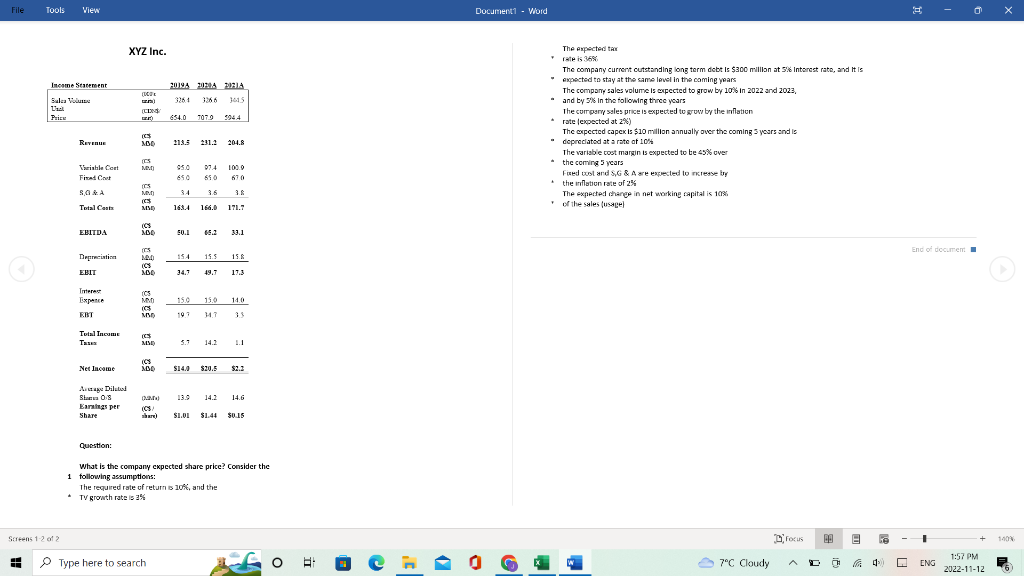Click the 140% zoom percentage button
Viewport: 1024px width, 576px height.
[1008, 539]
